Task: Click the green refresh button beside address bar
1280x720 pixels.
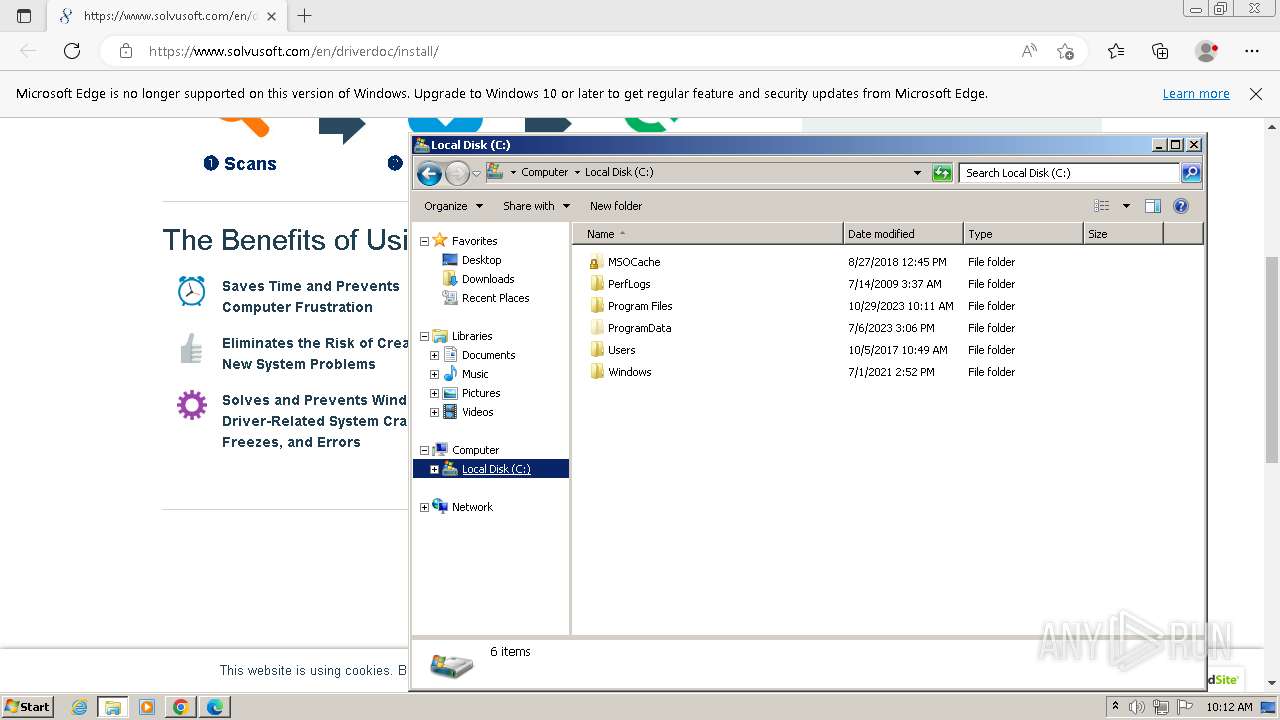Action: [x=942, y=173]
